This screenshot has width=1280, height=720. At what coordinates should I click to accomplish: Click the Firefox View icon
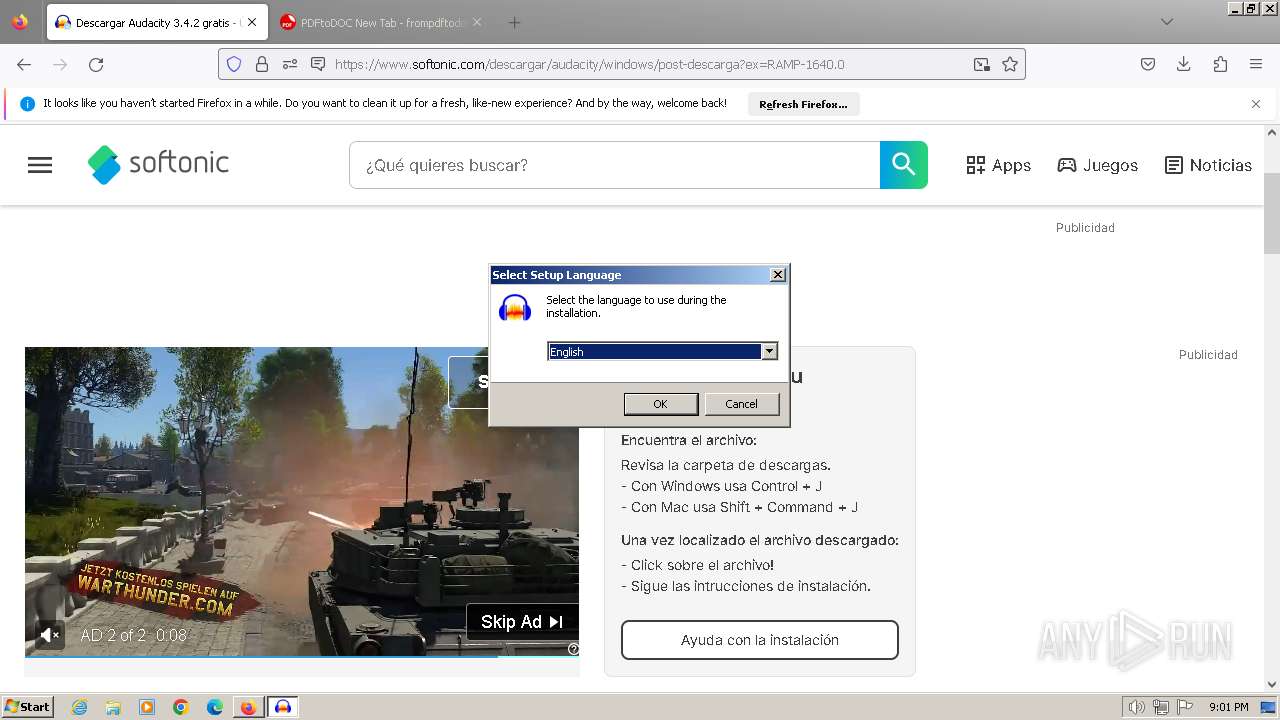[20, 22]
